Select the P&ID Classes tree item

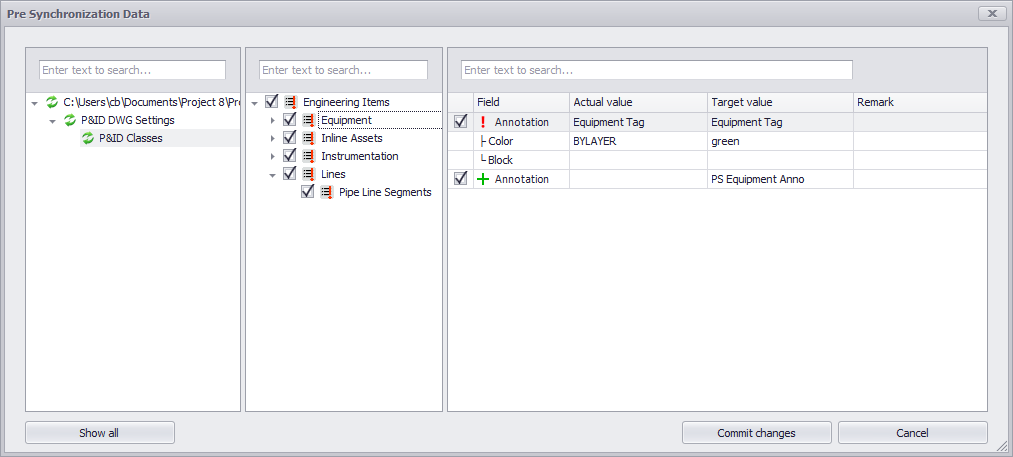coord(131,138)
